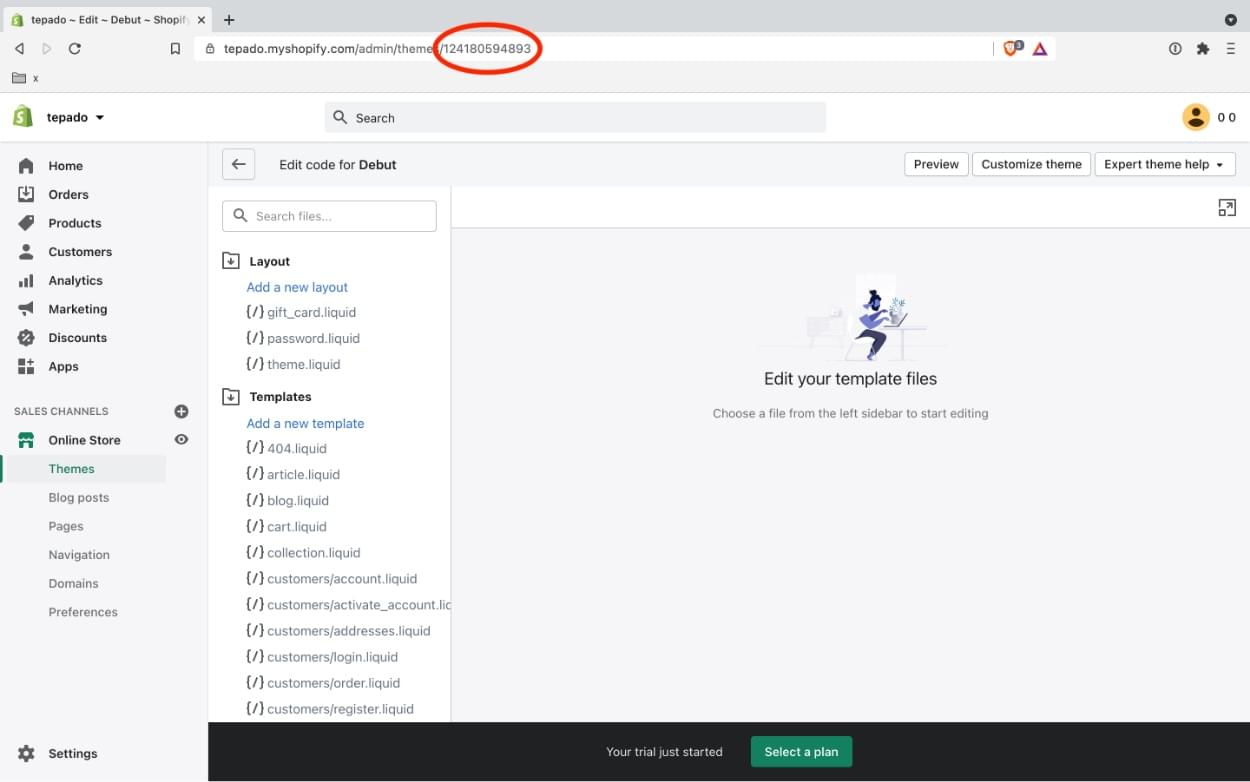The height and width of the screenshot is (782, 1250).
Task: Open the Discounts section icon
Action: pyautogui.click(x=28, y=337)
